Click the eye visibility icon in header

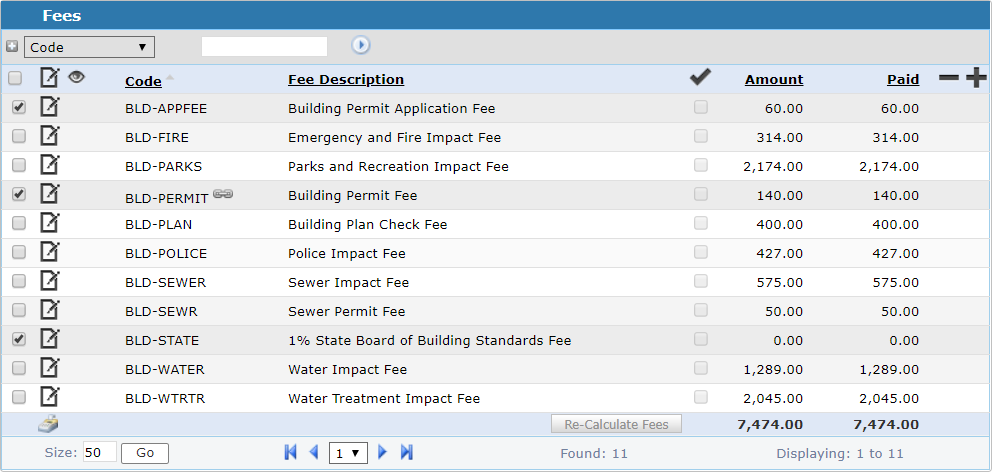[76, 77]
